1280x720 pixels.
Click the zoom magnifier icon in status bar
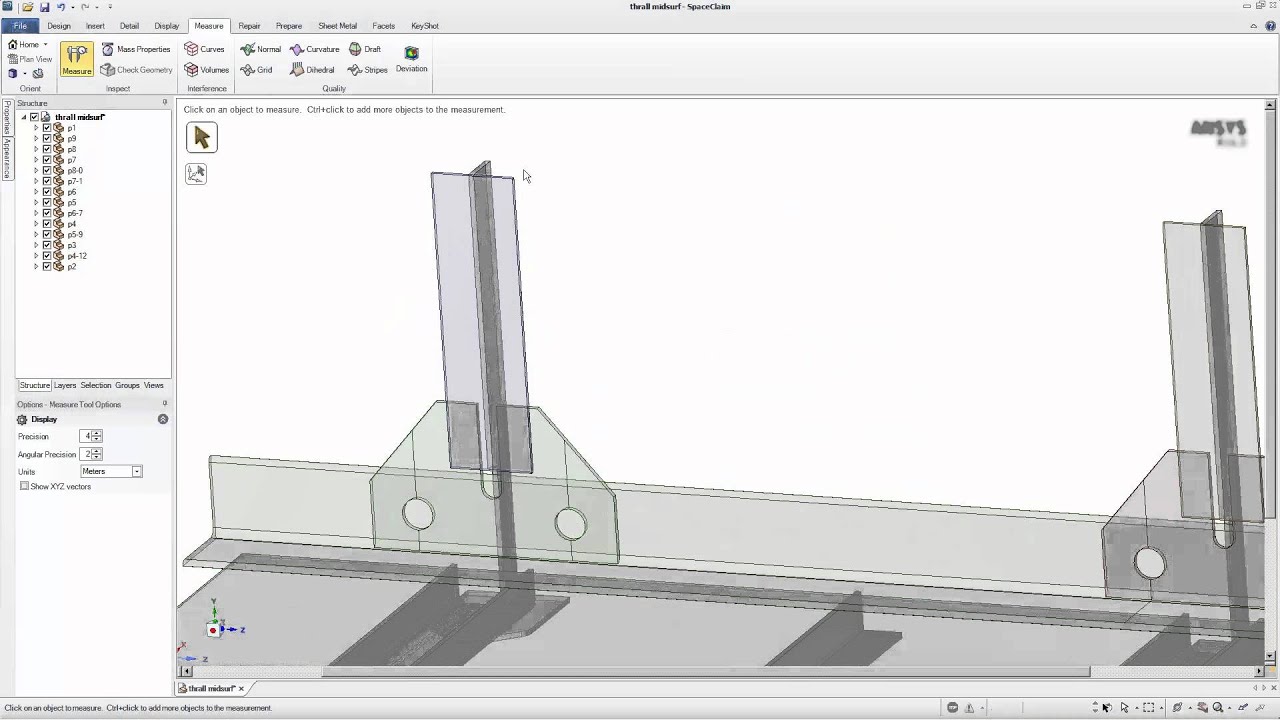click(1218, 708)
